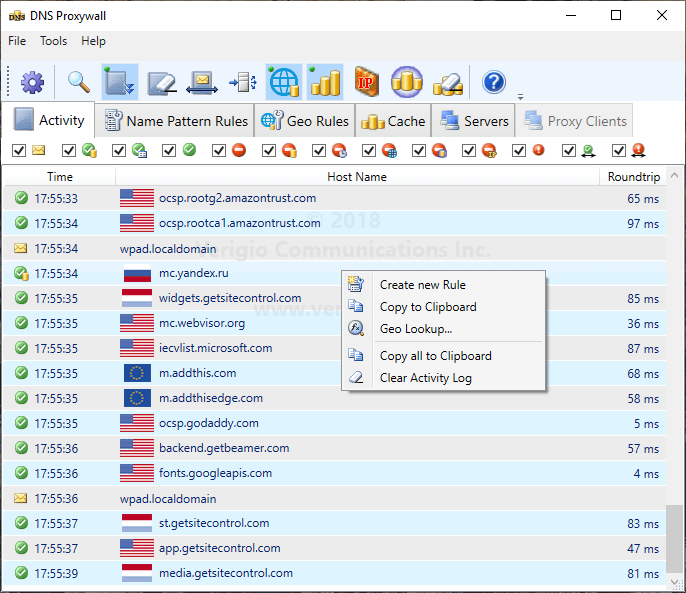Toggle the envelope filter checkbox

pyautogui.click(x=19, y=151)
